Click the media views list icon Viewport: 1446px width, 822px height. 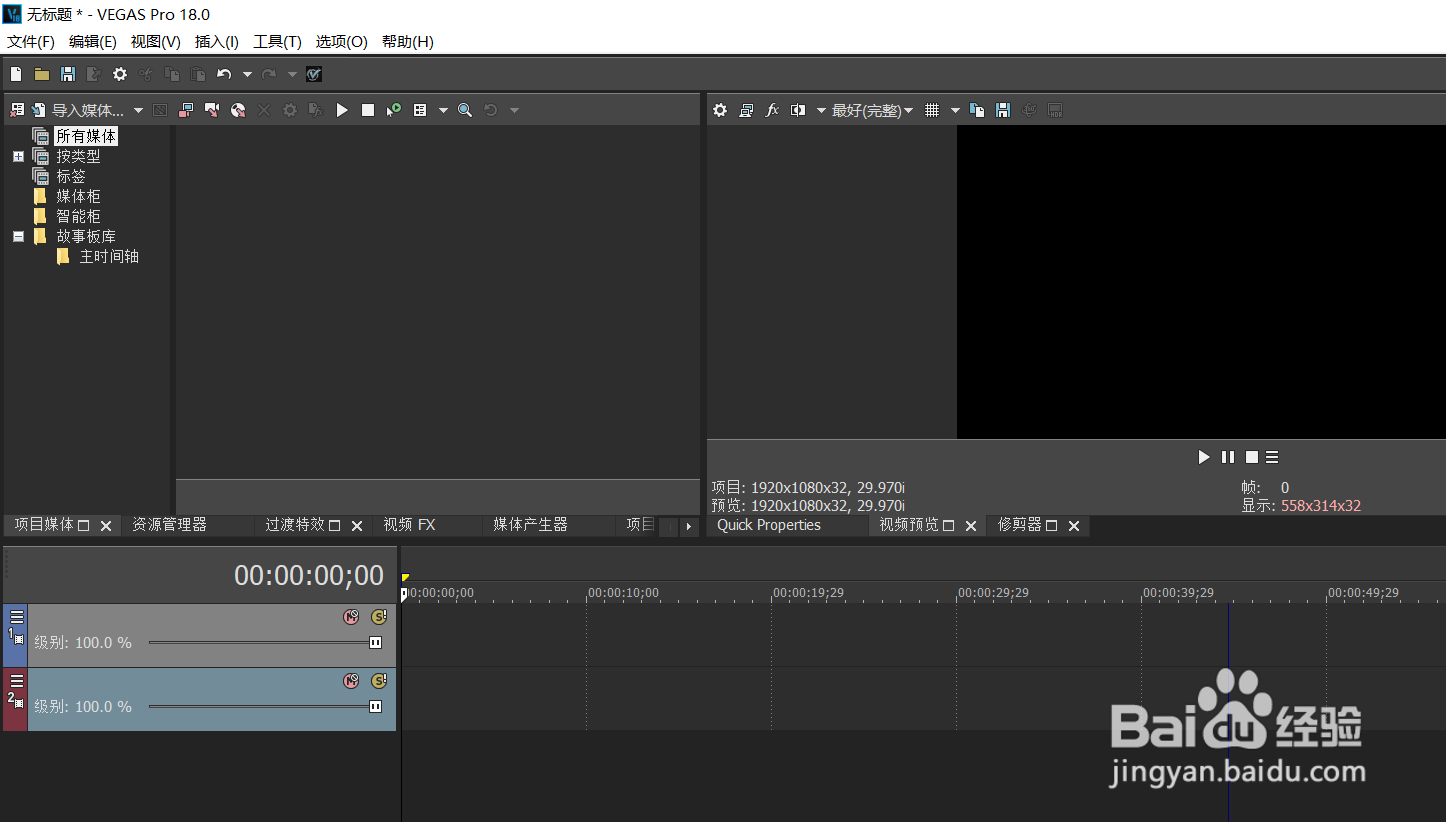point(420,110)
